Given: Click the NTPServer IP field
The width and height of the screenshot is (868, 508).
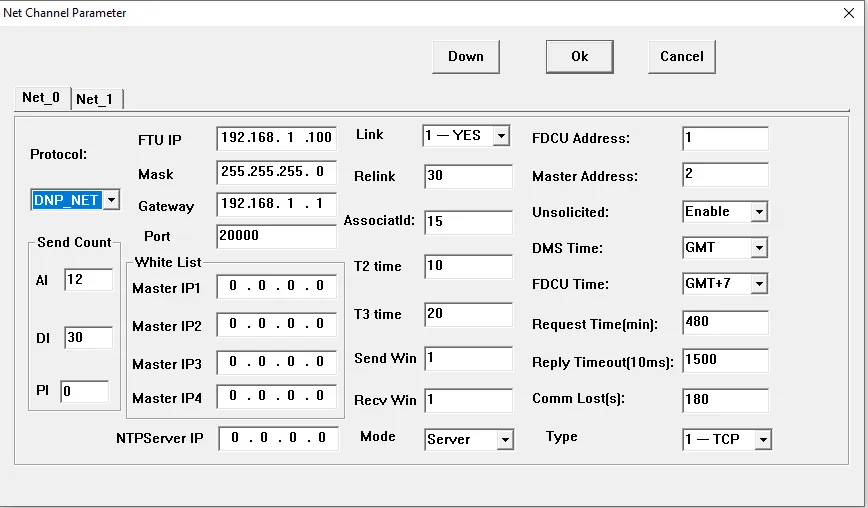Looking at the screenshot, I should (278, 438).
